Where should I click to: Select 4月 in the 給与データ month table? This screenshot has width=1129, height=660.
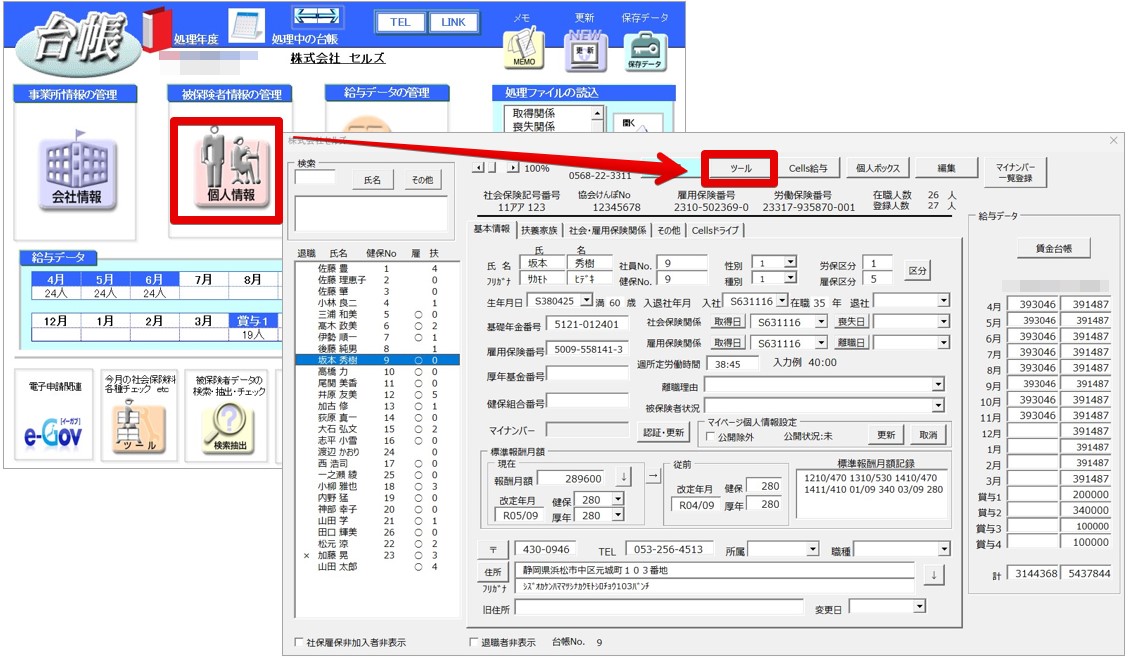[x=55, y=279]
